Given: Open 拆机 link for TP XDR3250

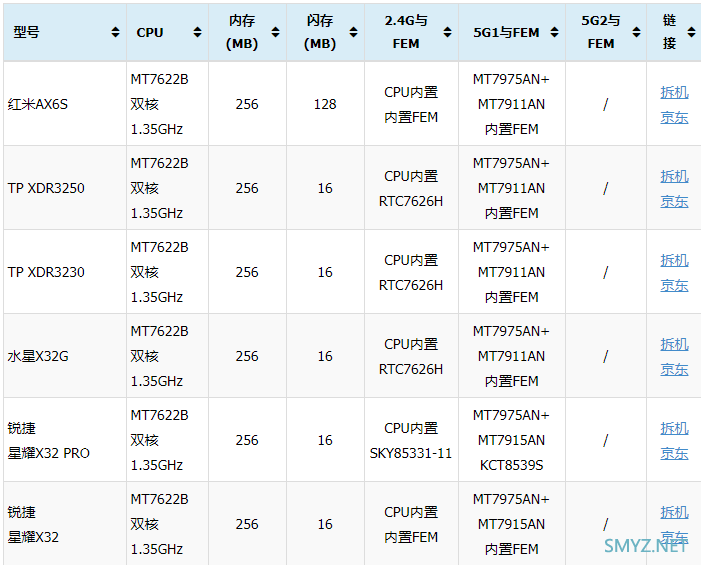Looking at the screenshot, I should (674, 176).
